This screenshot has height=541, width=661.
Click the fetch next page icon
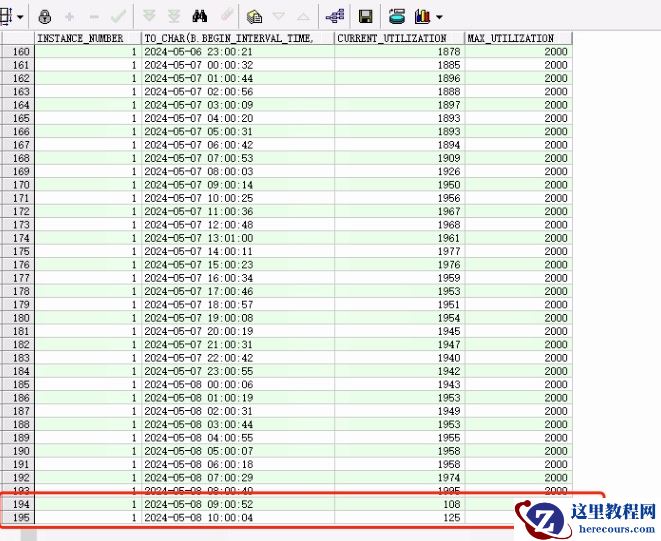(149, 16)
